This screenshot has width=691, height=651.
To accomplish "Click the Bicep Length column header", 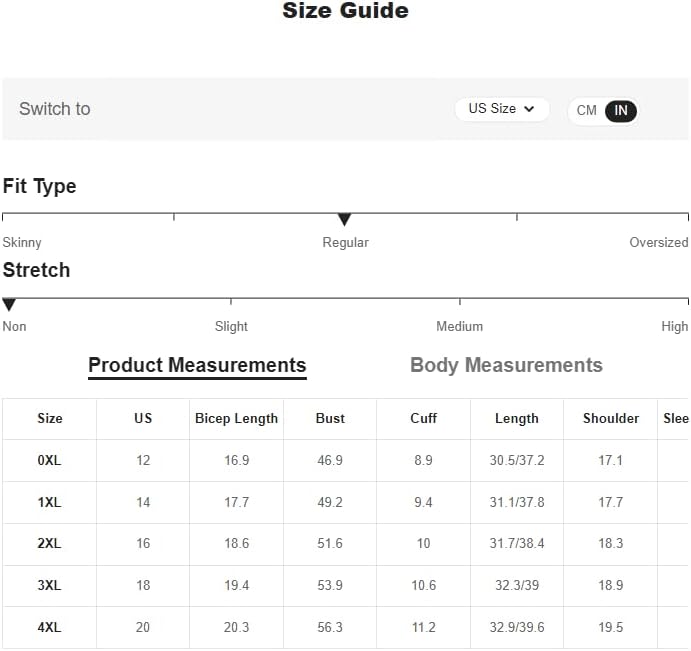I will (236, 418).
